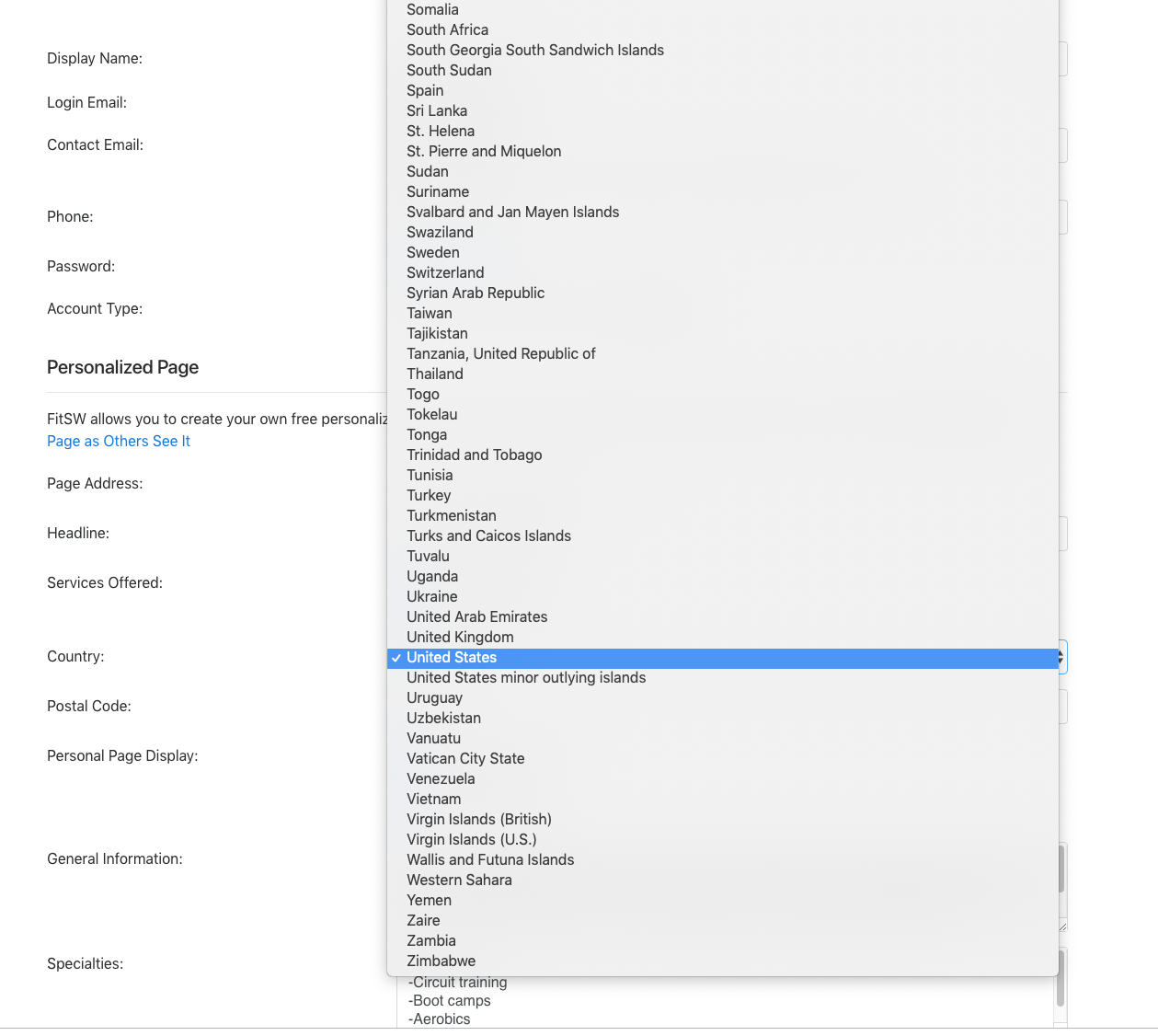
Task: Select Zambia as country
Action: pyautogui.click(x=723, y=941)
